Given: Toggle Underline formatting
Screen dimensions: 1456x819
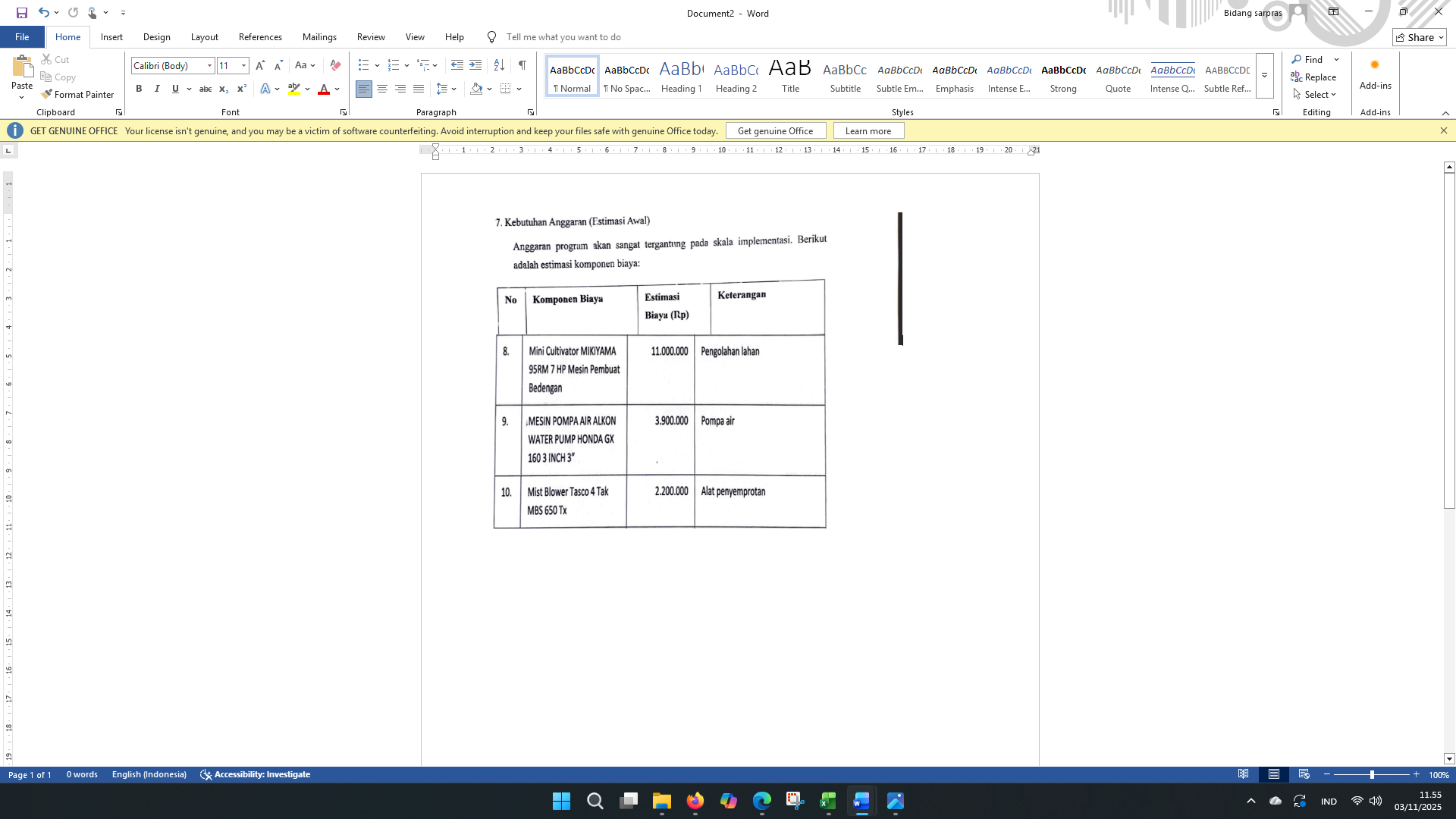Looking at the screenshot, I should click(175, 89).
